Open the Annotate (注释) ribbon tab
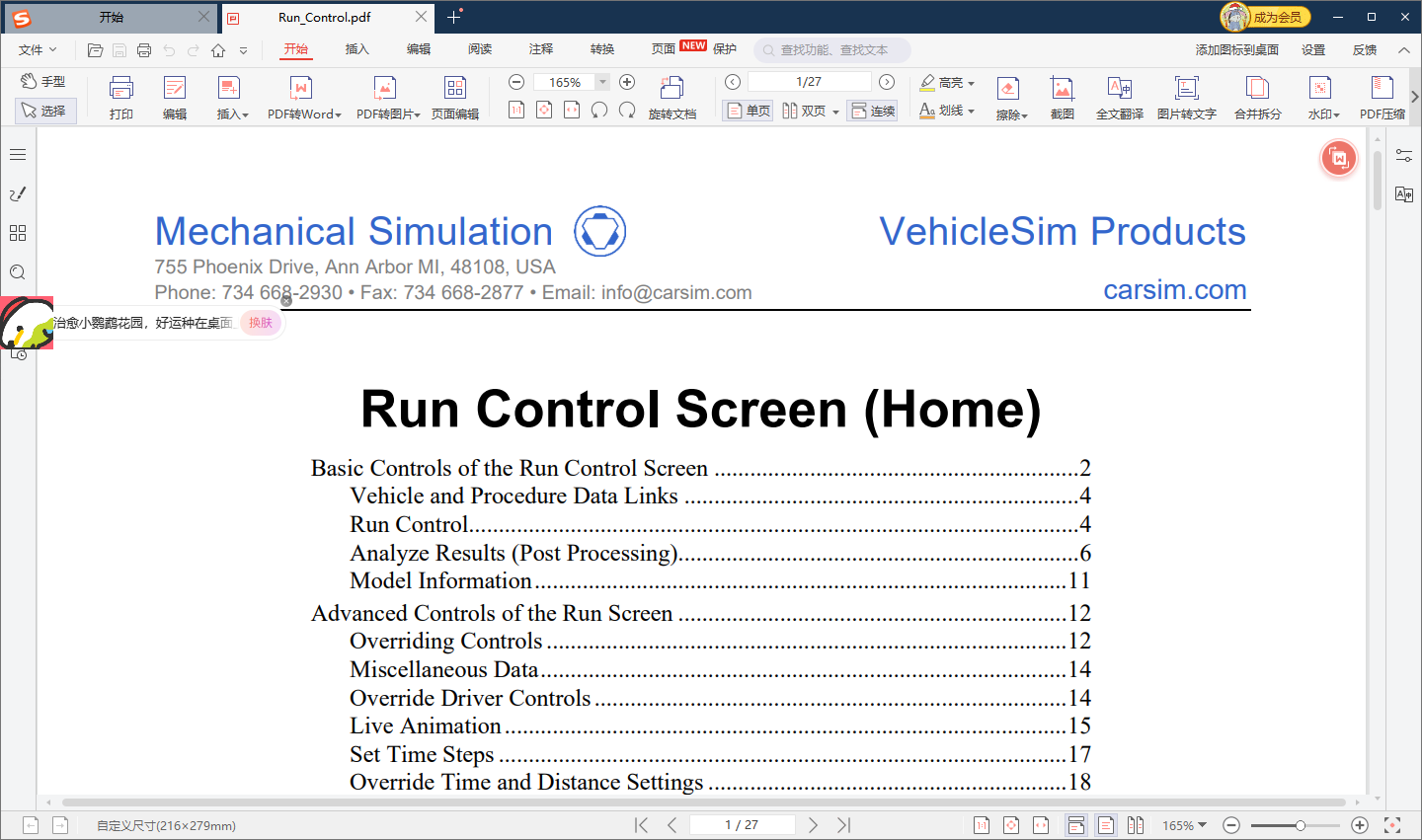 tap(540, 49)
